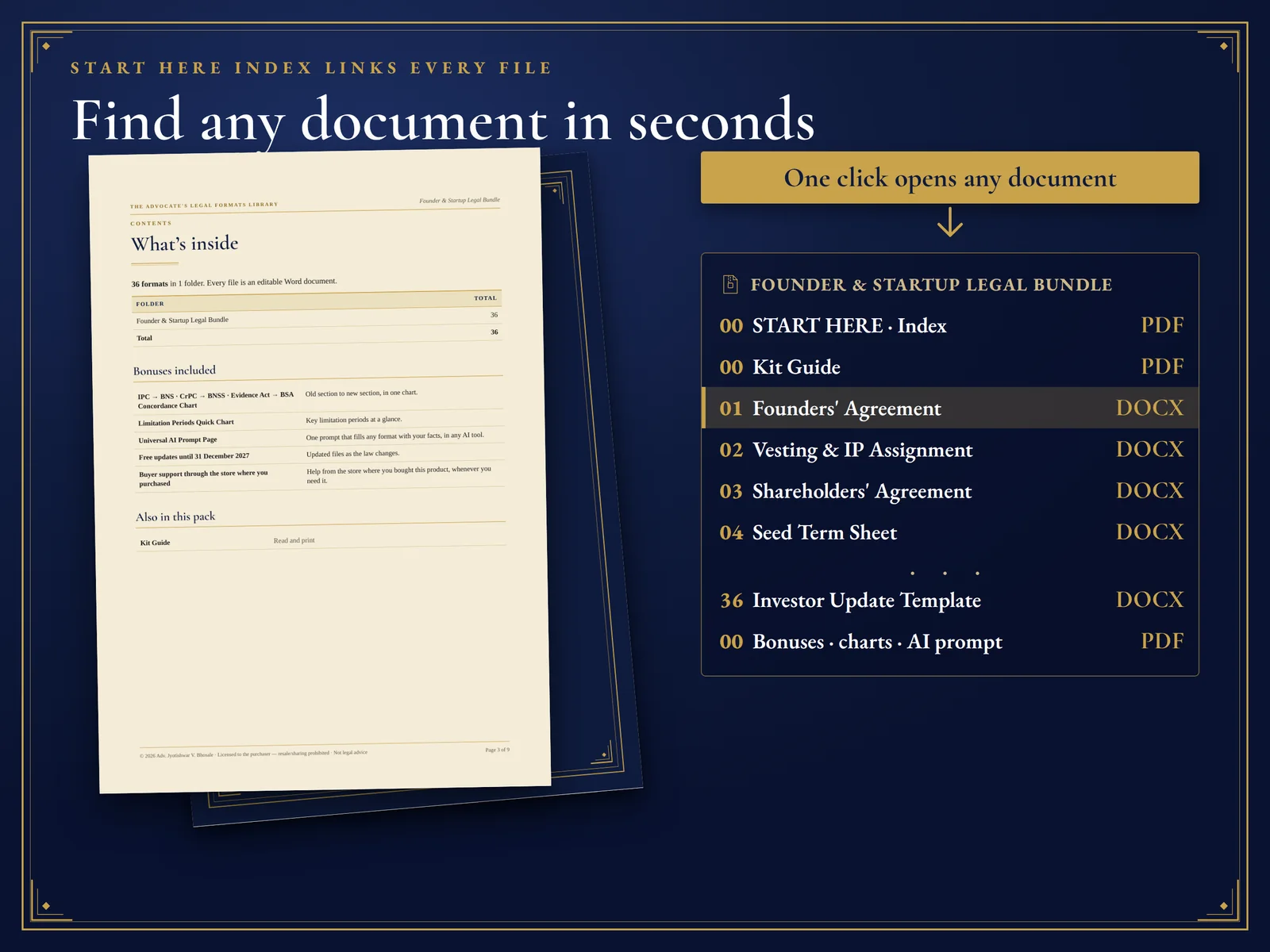Screen dimensions: 1270x952
Task: Select the 01 Founders' Agreement row
Action: (950, 408)
